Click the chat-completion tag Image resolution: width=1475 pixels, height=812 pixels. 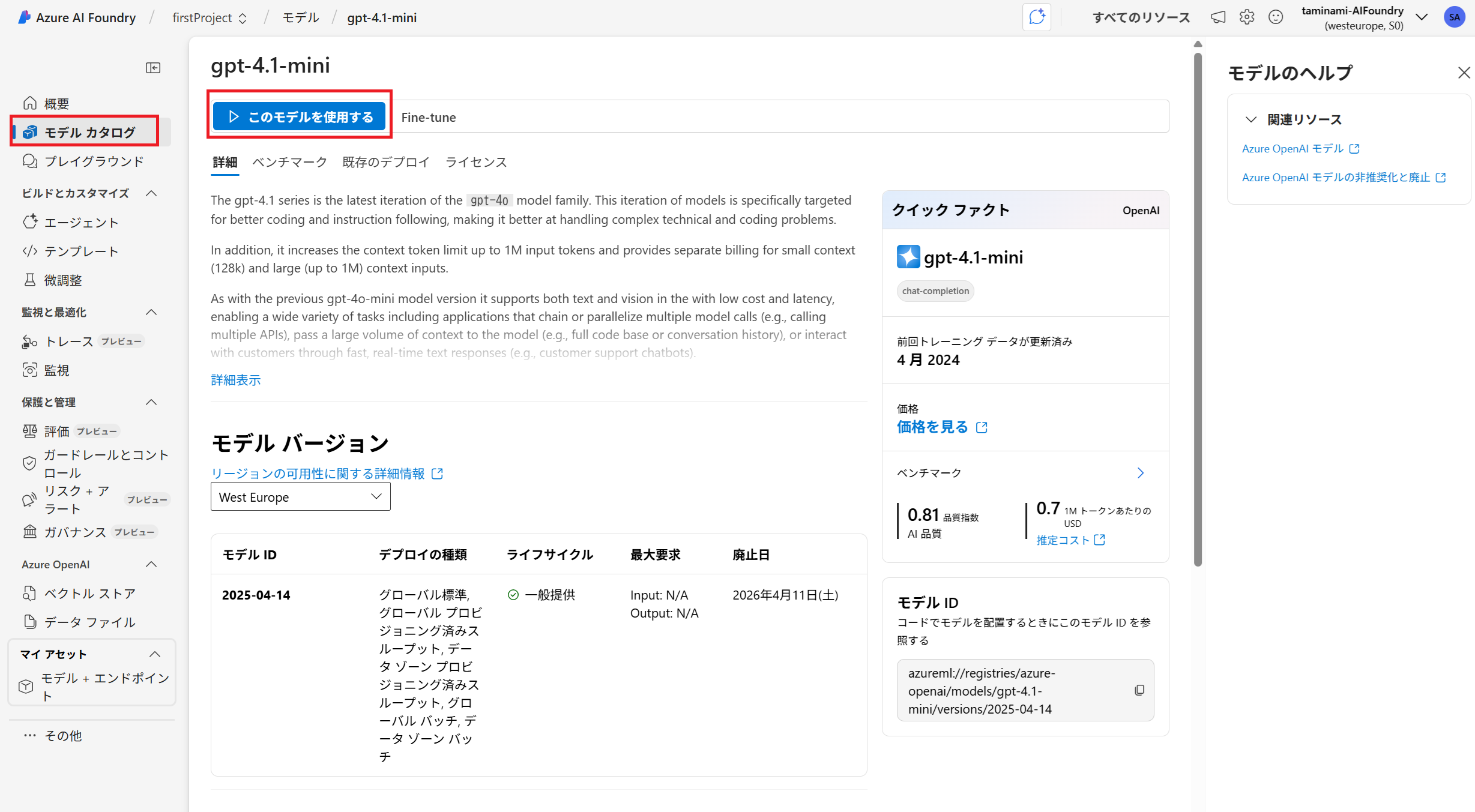935,291
